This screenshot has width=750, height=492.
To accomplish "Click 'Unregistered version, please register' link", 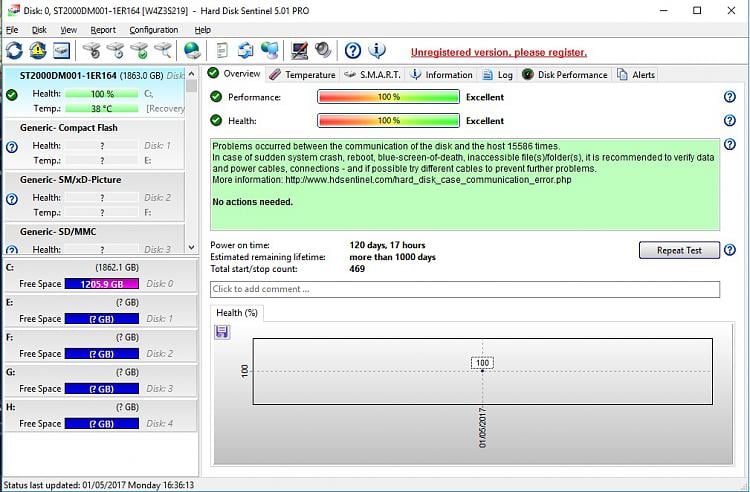I will (498, 52).
